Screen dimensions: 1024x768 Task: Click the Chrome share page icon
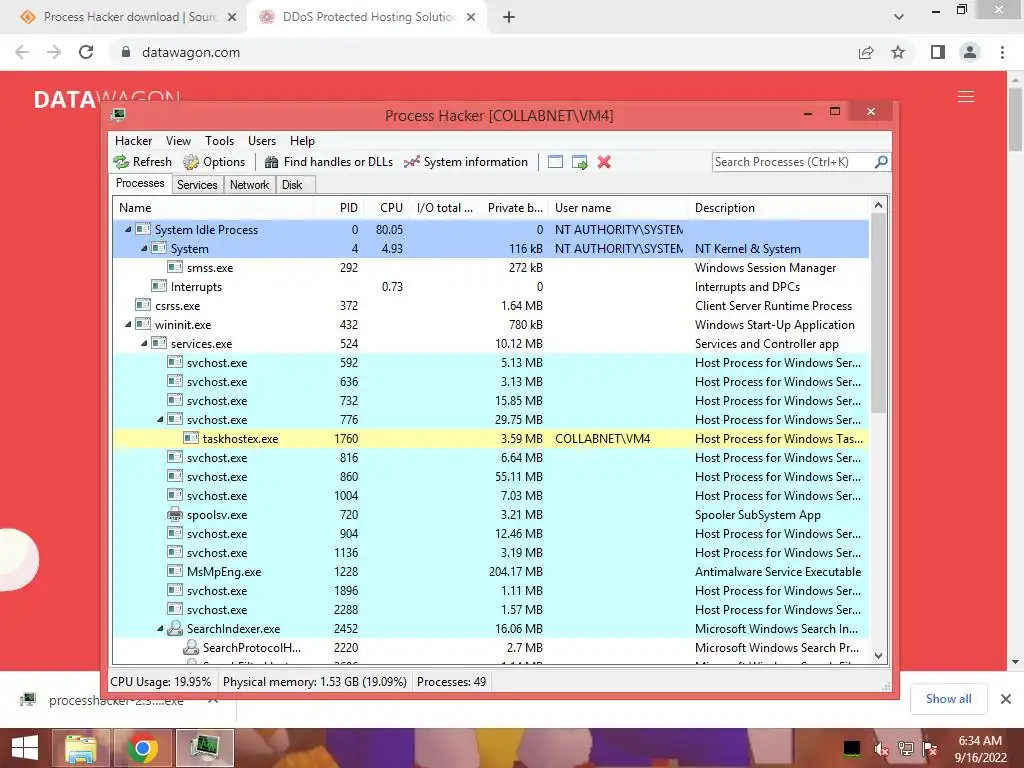(866, 52)
